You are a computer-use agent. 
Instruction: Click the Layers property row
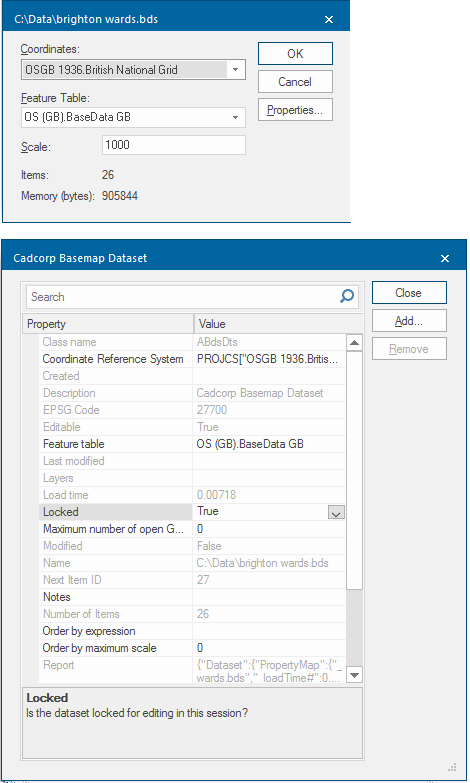(192, 478)
